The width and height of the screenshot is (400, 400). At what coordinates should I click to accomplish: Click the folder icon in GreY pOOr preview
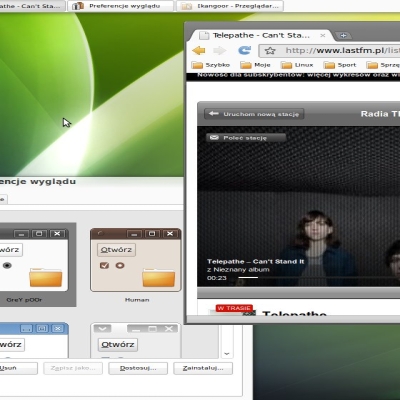point(46,277)
